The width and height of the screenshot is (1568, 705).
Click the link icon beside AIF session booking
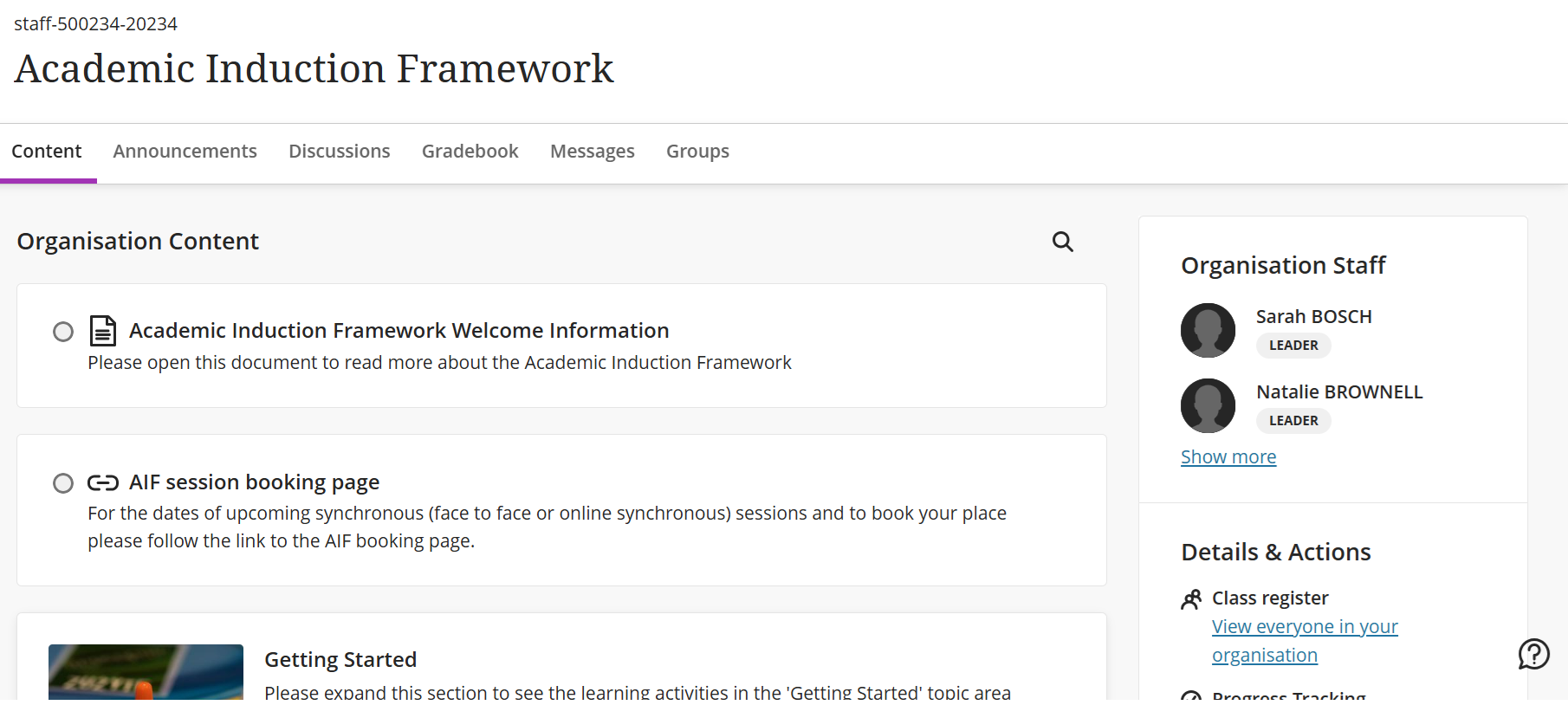pos(103,482)
